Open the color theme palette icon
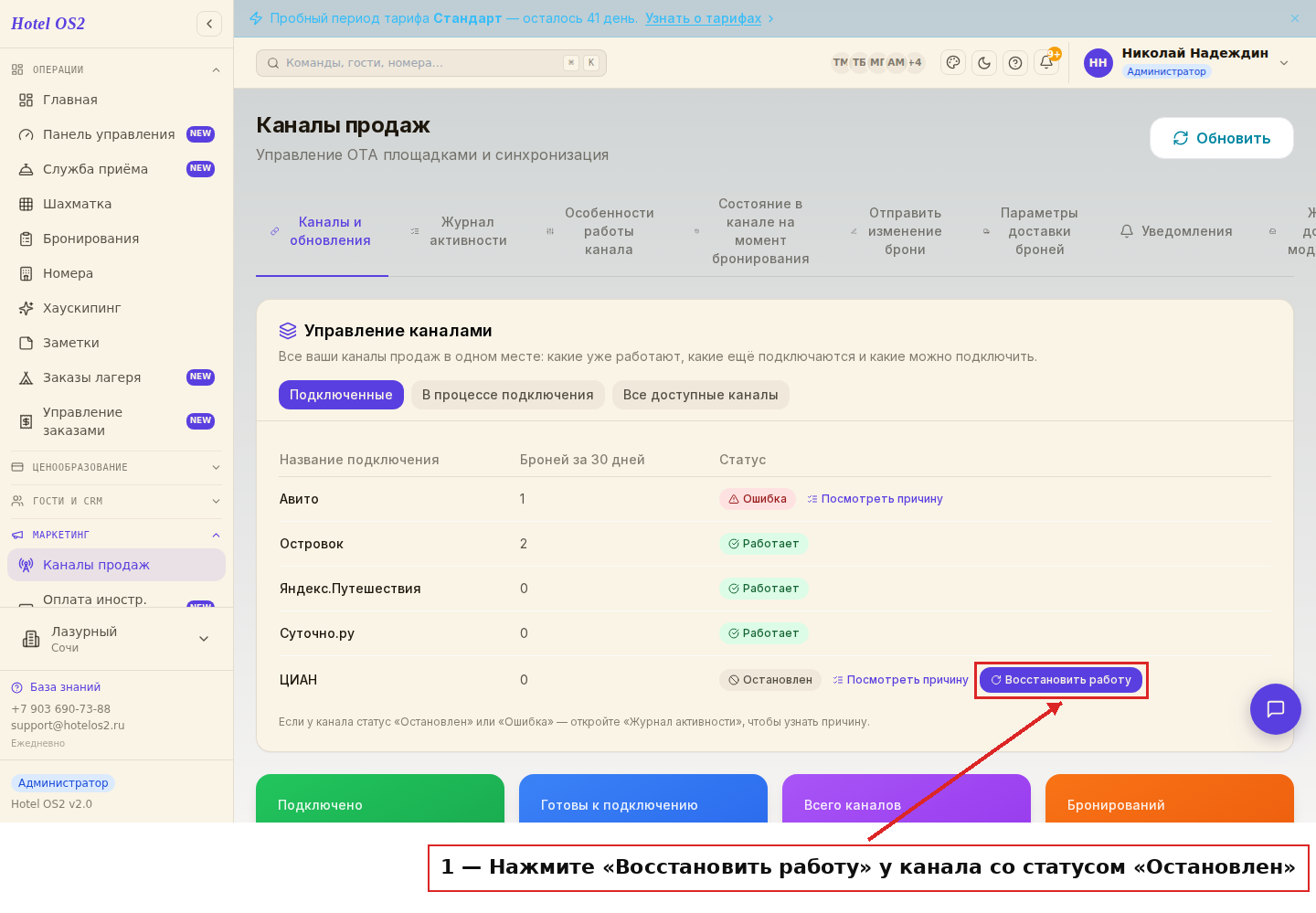Image resolution: width=1316 pixels, height=913 pixels. (953, 63)
